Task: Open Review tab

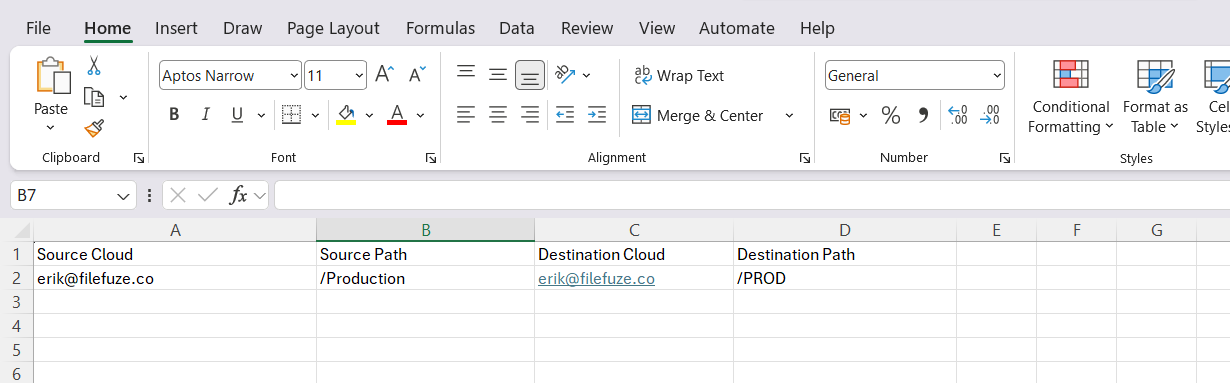Action: click(x=587, y=28)
